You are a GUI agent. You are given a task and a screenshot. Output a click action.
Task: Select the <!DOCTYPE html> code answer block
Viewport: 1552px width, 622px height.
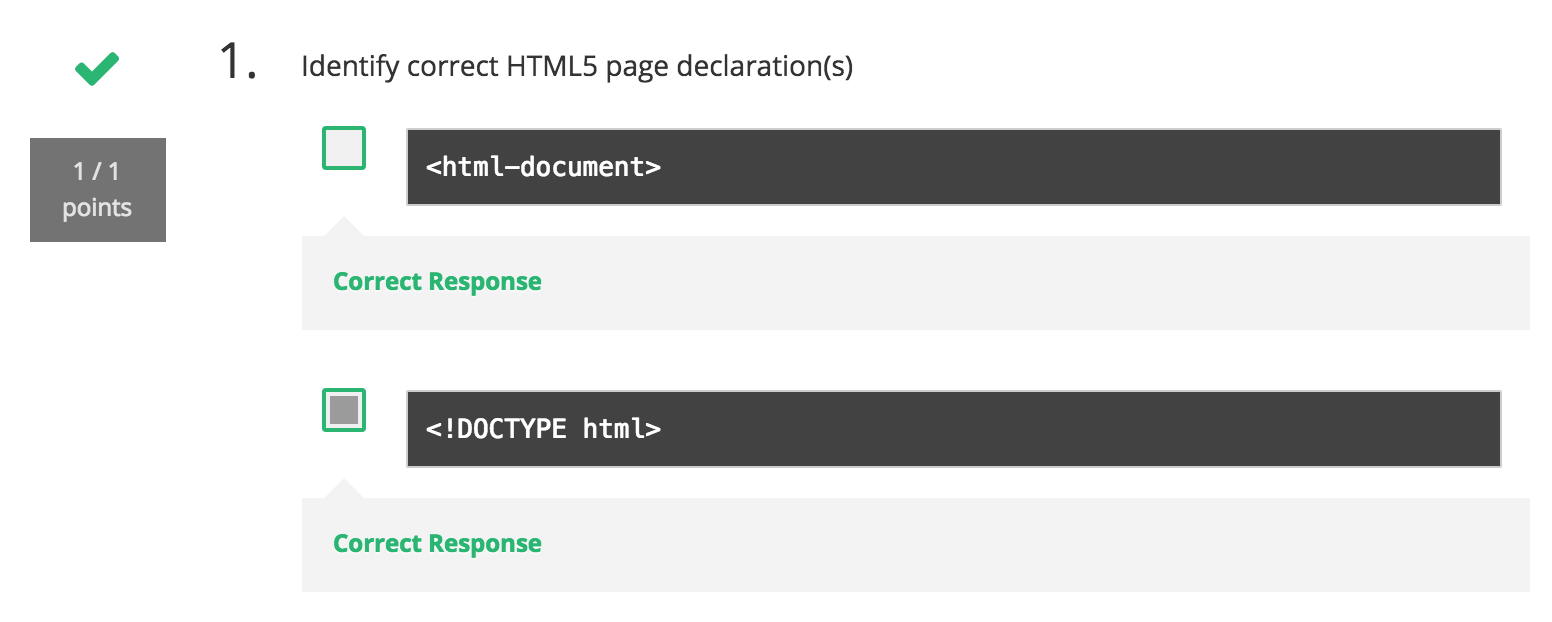(954, 429)
